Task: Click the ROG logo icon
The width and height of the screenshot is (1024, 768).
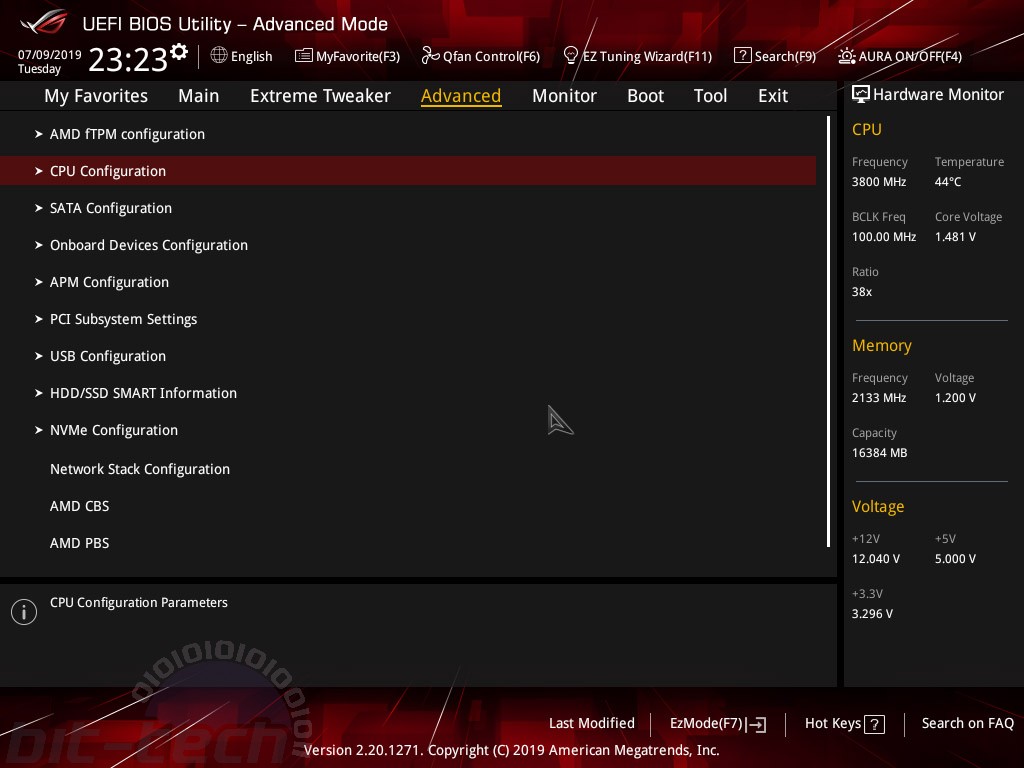Action: 44,22
